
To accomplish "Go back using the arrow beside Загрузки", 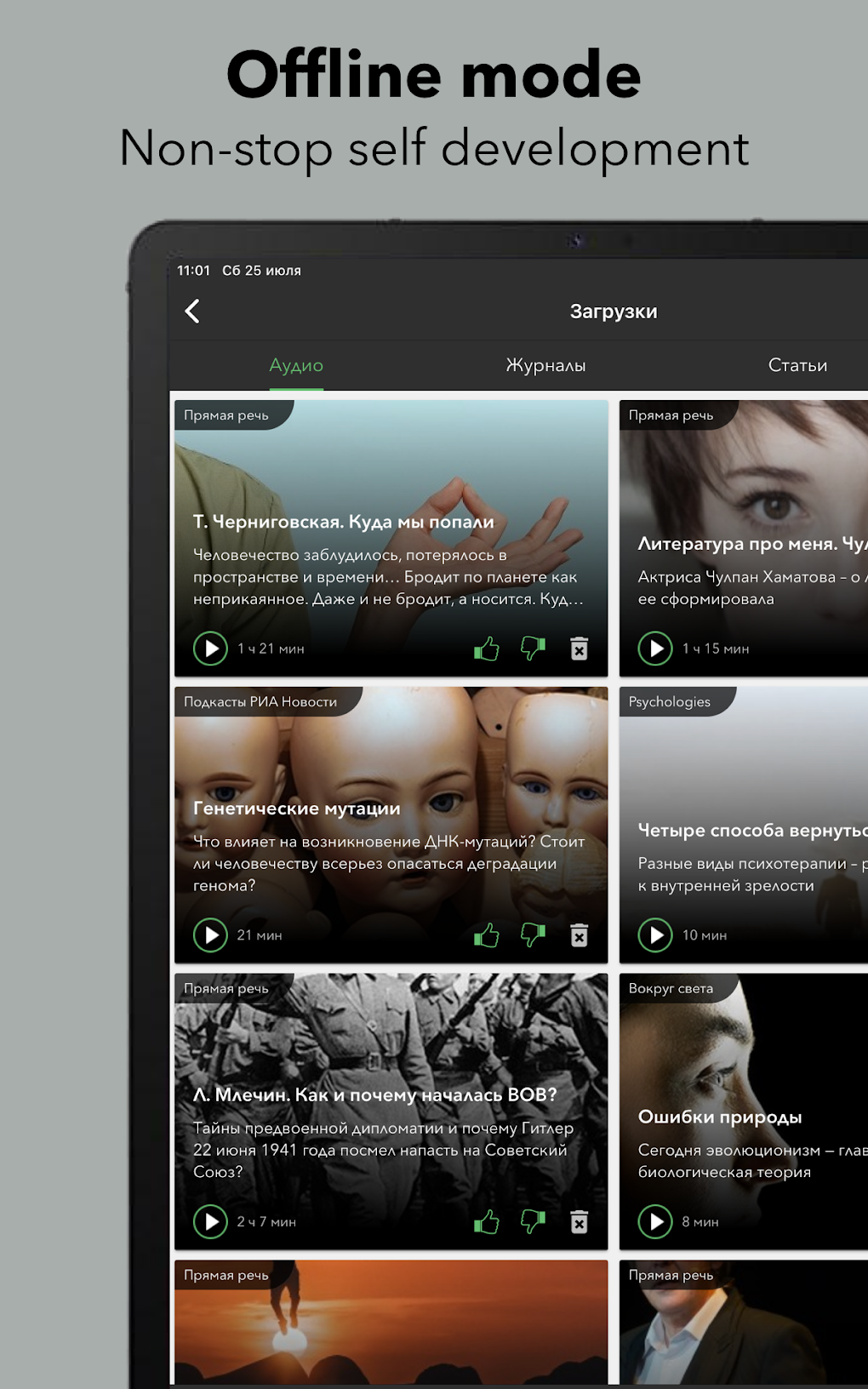I will pyautogui.click(x=192, y=312).
